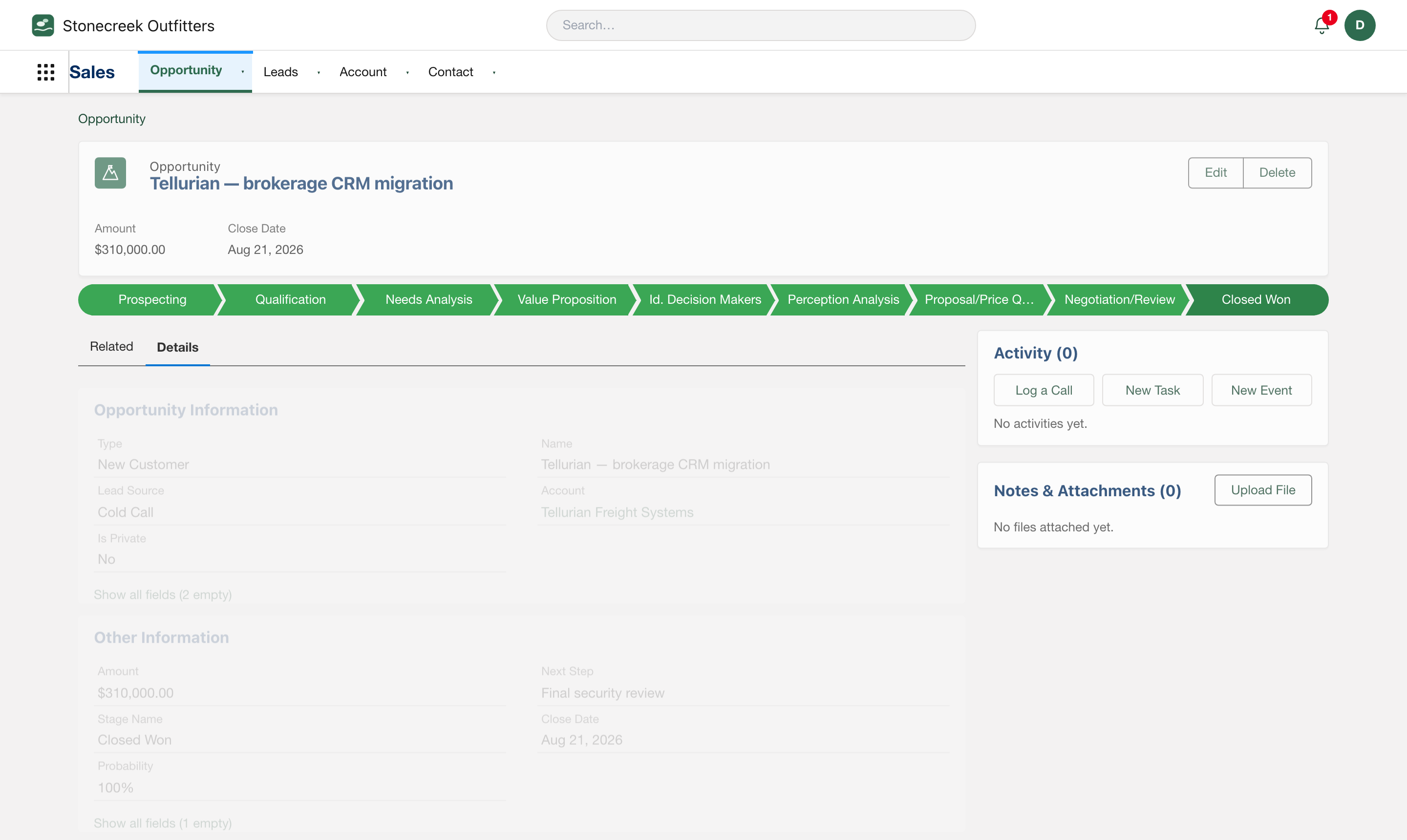The image size is (1407, 840).
Task: Click the header Close Date Aug 21, 2026
Action: (265, 250)
